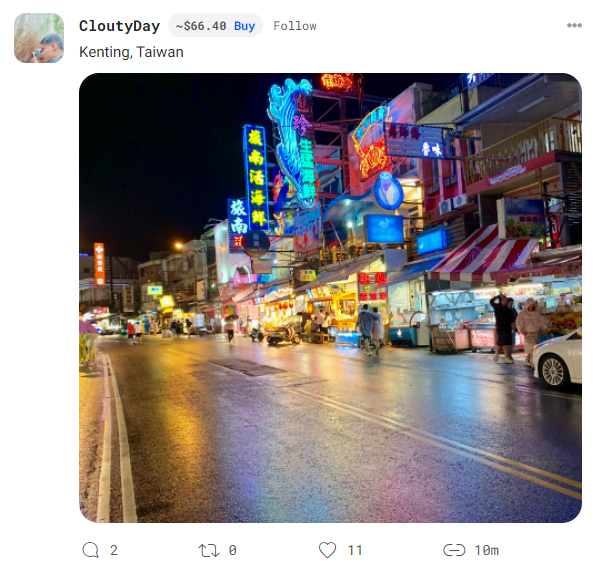Screen dimensions: 596x567
Task: Open the Kenting night street photo
Action: tap(330, 298)
